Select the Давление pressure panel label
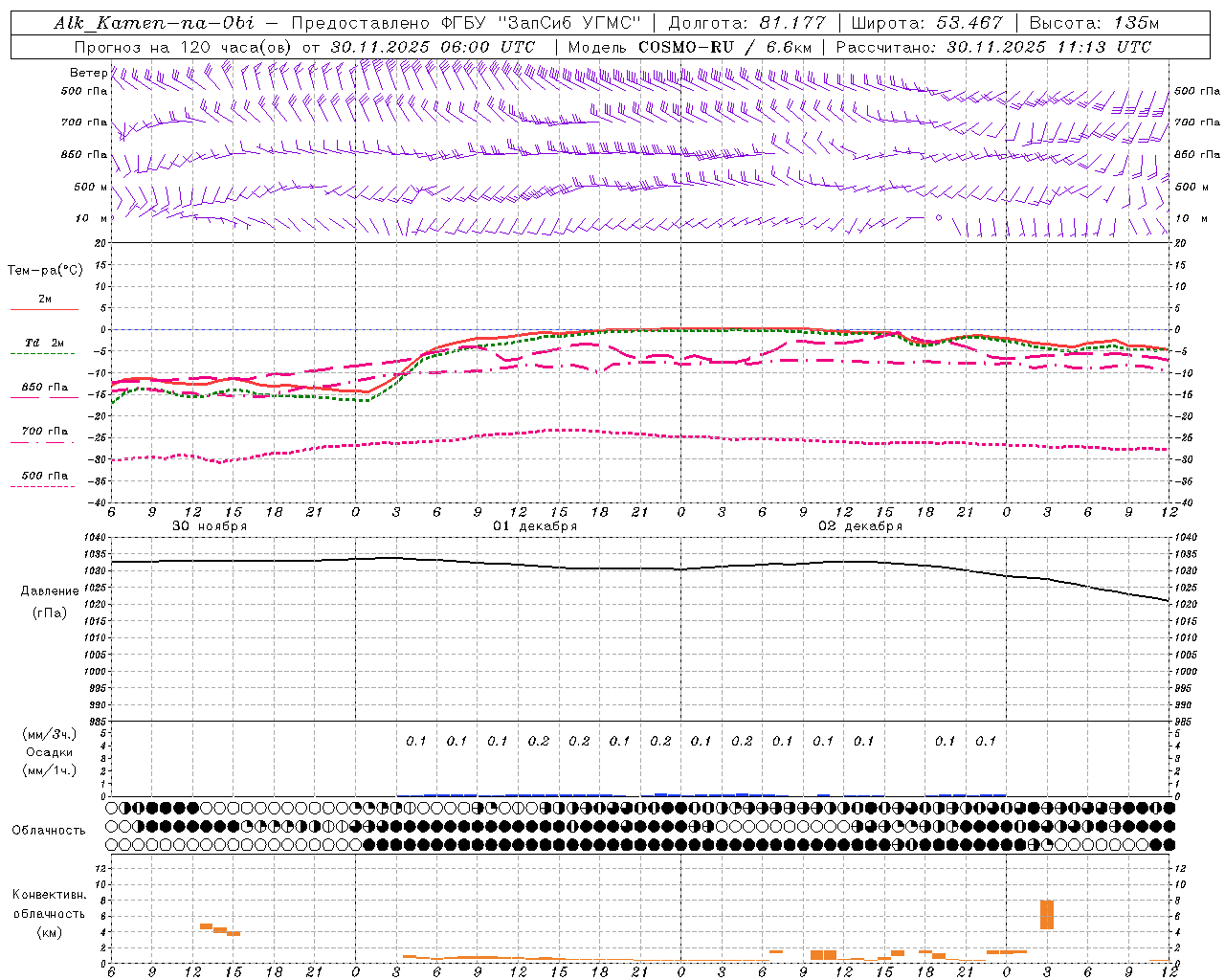Screen dimensions: 1225x980 pos(50,591)
